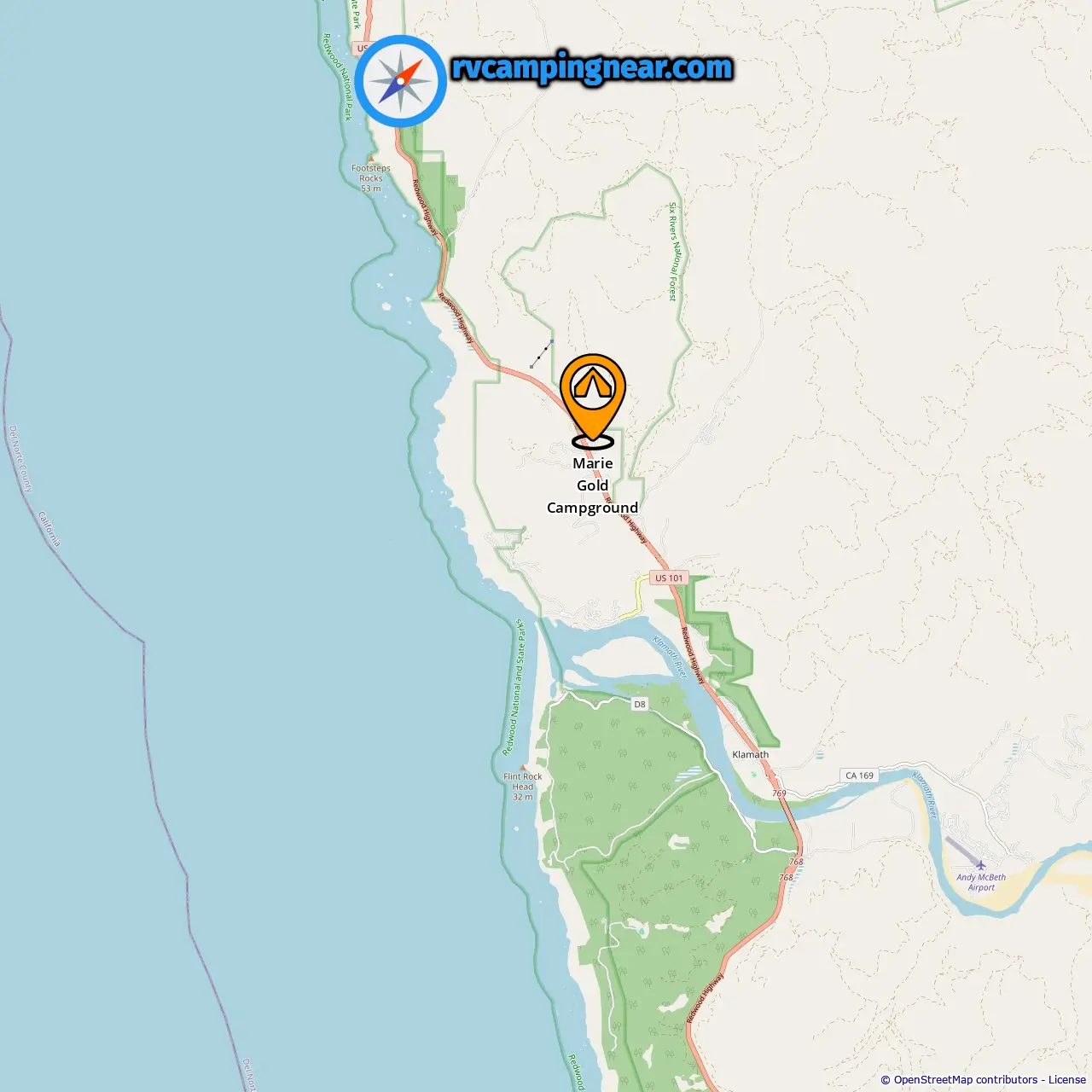The width and height of the screenshot is (1092, 1092).
Task: Open the OpenStreetMap contributors link
Action: coord(966,1079)
